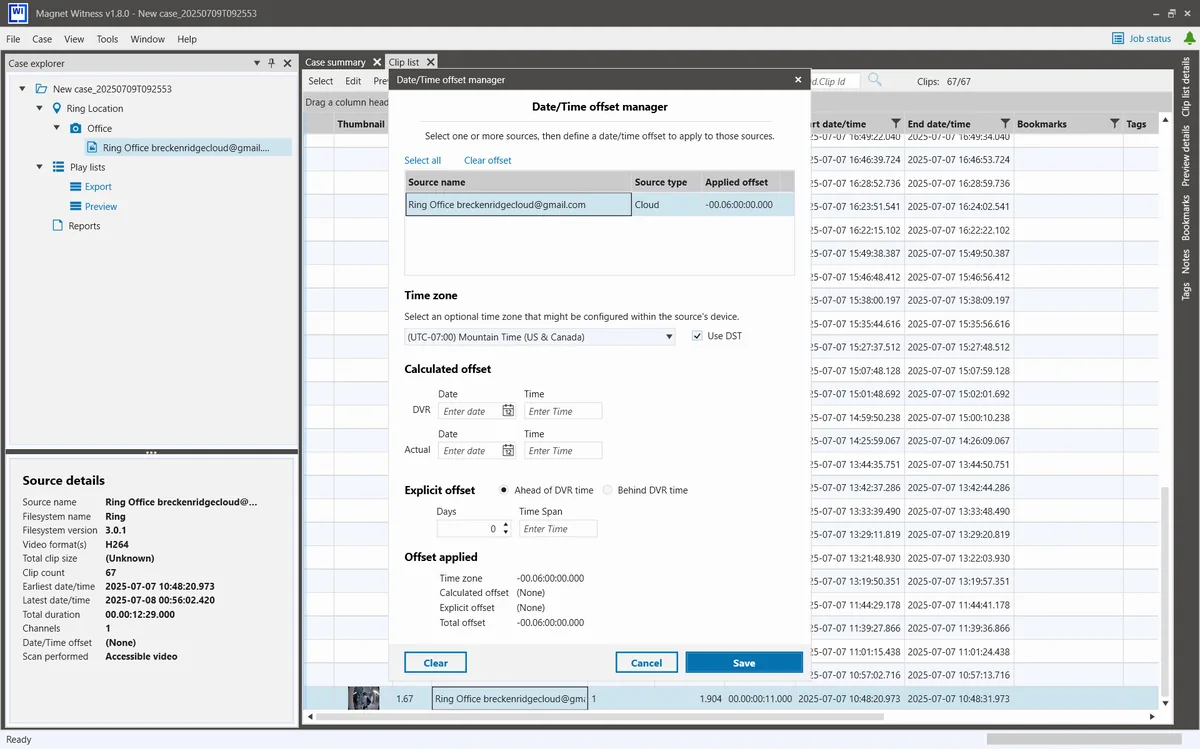Select the Ring Office source row in dialog

[599, 204]
